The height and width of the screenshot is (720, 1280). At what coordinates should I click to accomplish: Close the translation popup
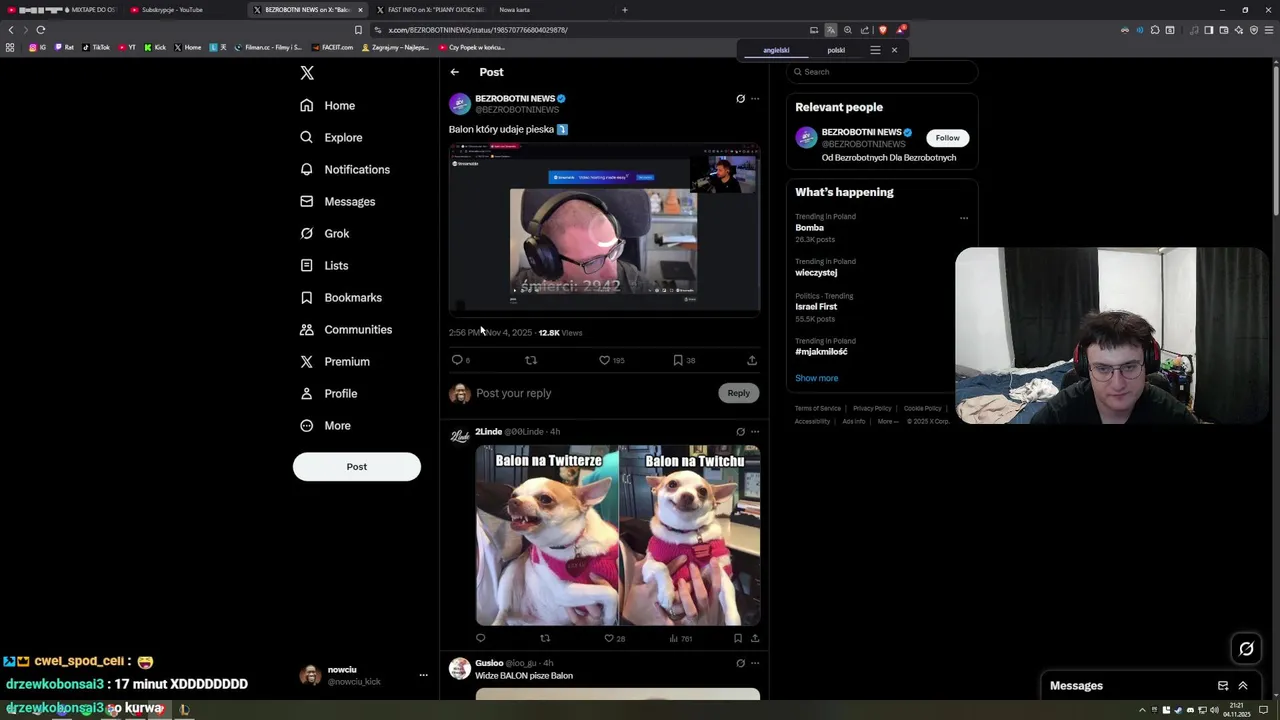(894, 50)
